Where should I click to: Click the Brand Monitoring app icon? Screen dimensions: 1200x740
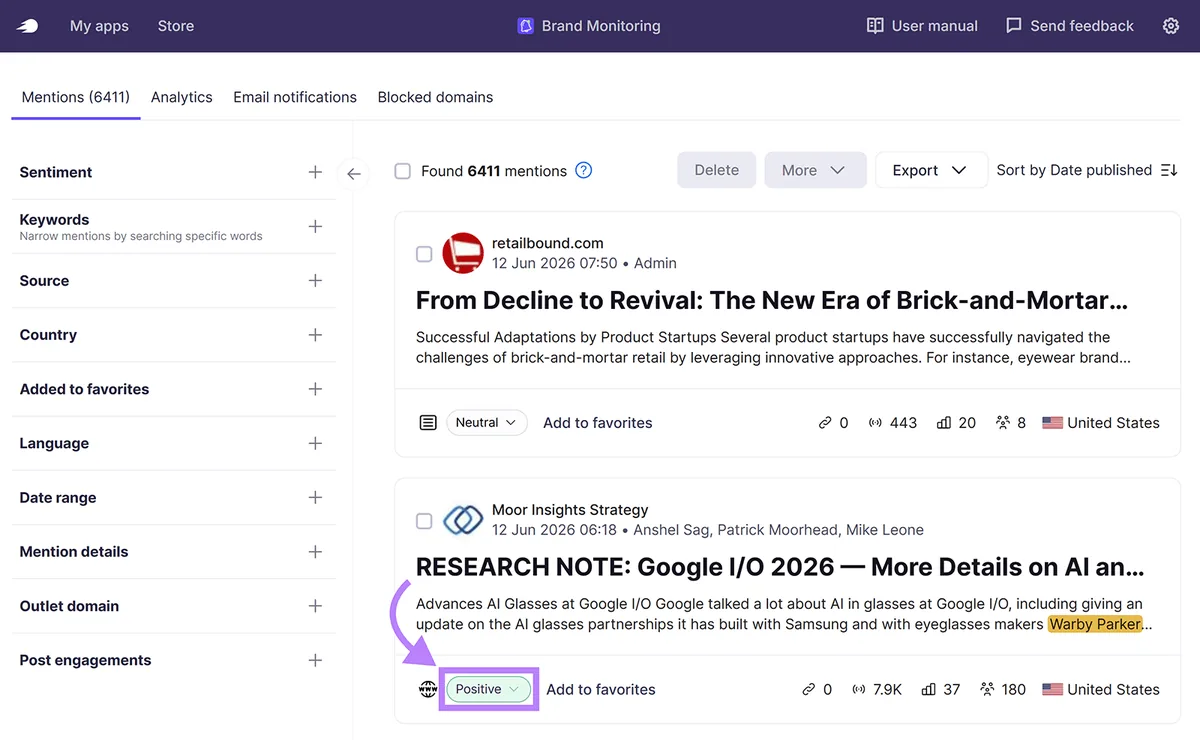tap(526, 26)
